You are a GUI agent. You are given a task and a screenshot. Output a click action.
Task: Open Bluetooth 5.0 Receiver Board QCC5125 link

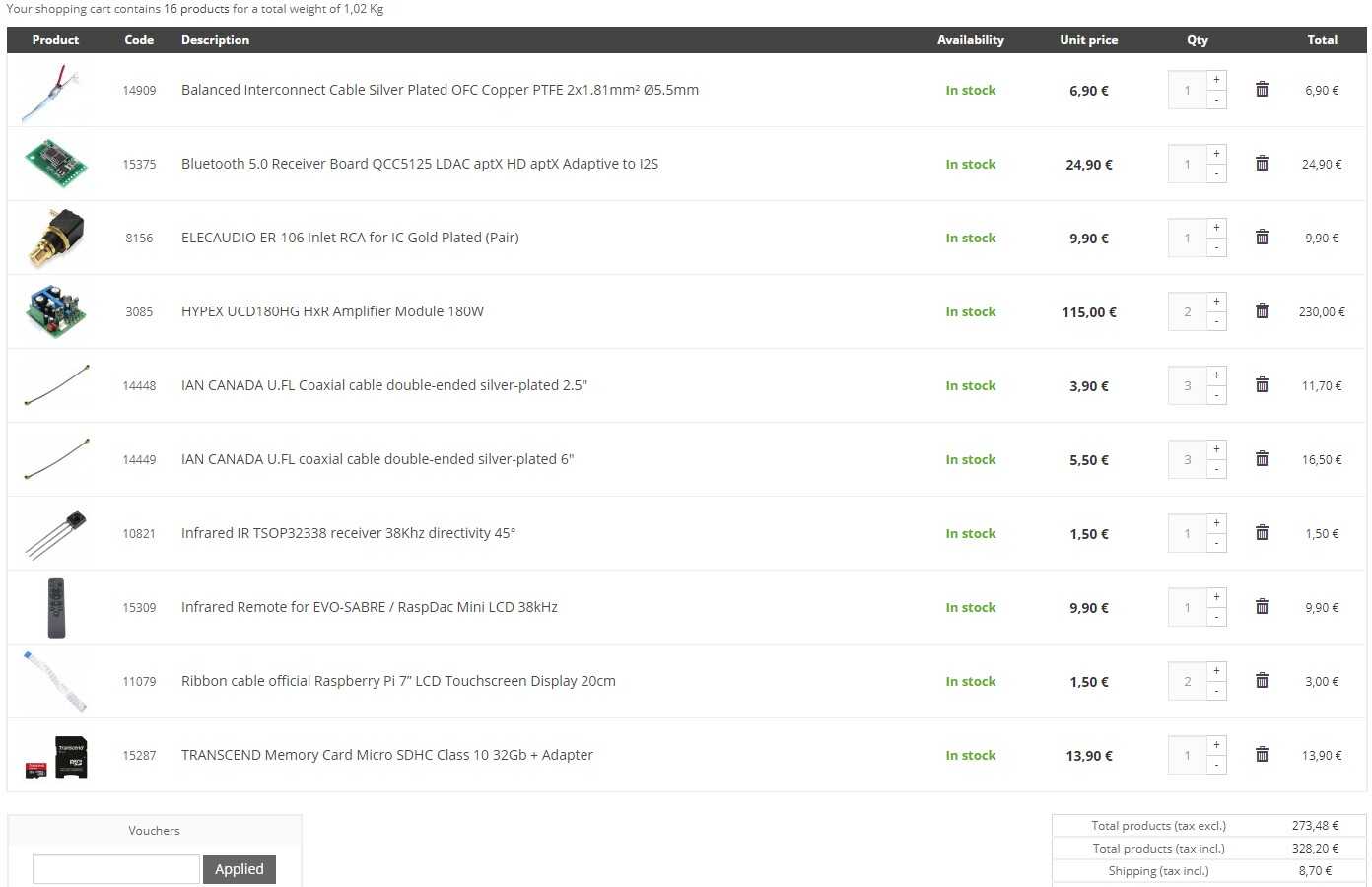[x=420, y=164]
